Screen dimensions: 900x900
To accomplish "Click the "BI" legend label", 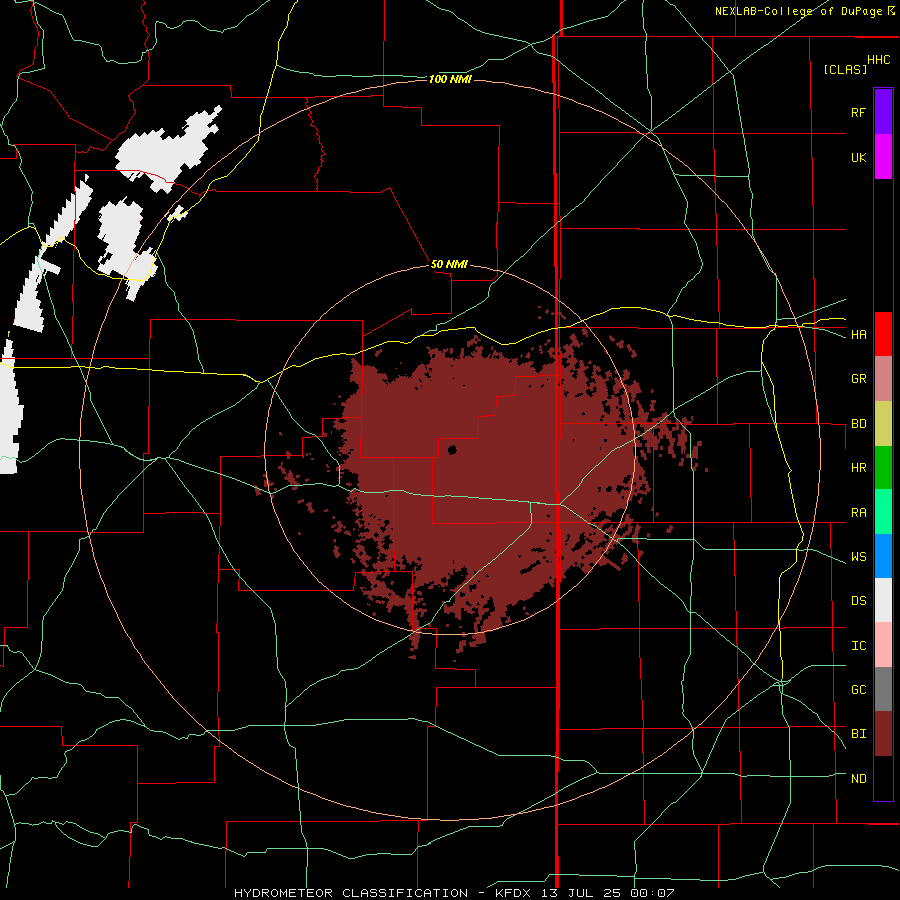I will (858, 734).
